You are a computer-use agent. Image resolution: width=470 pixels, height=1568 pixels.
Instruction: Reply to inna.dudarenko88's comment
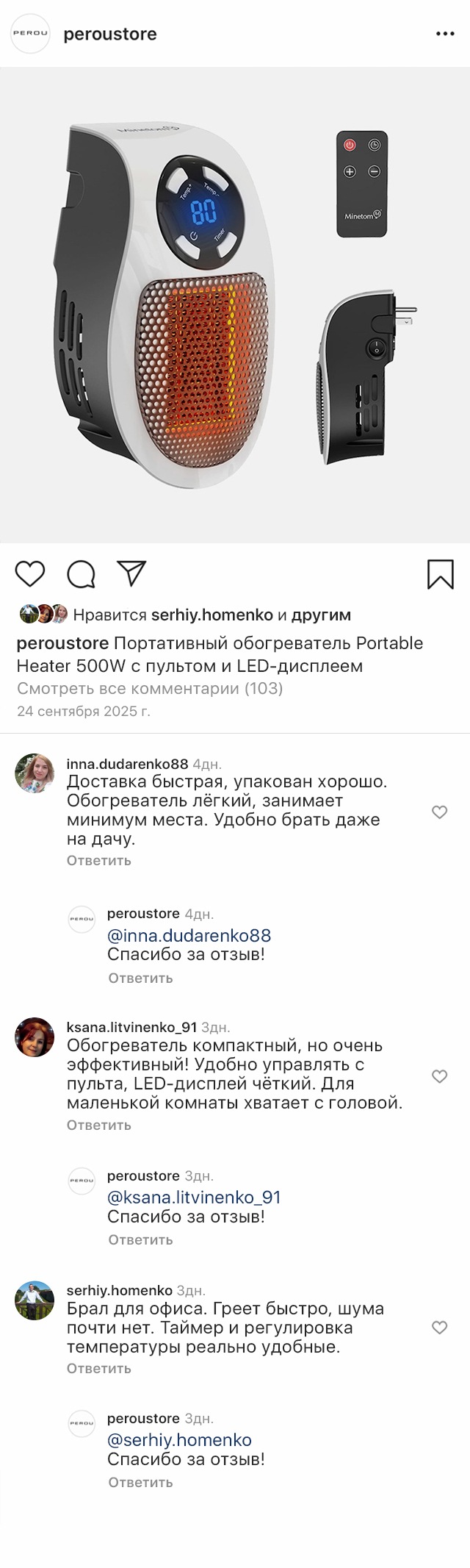(99, 860)
